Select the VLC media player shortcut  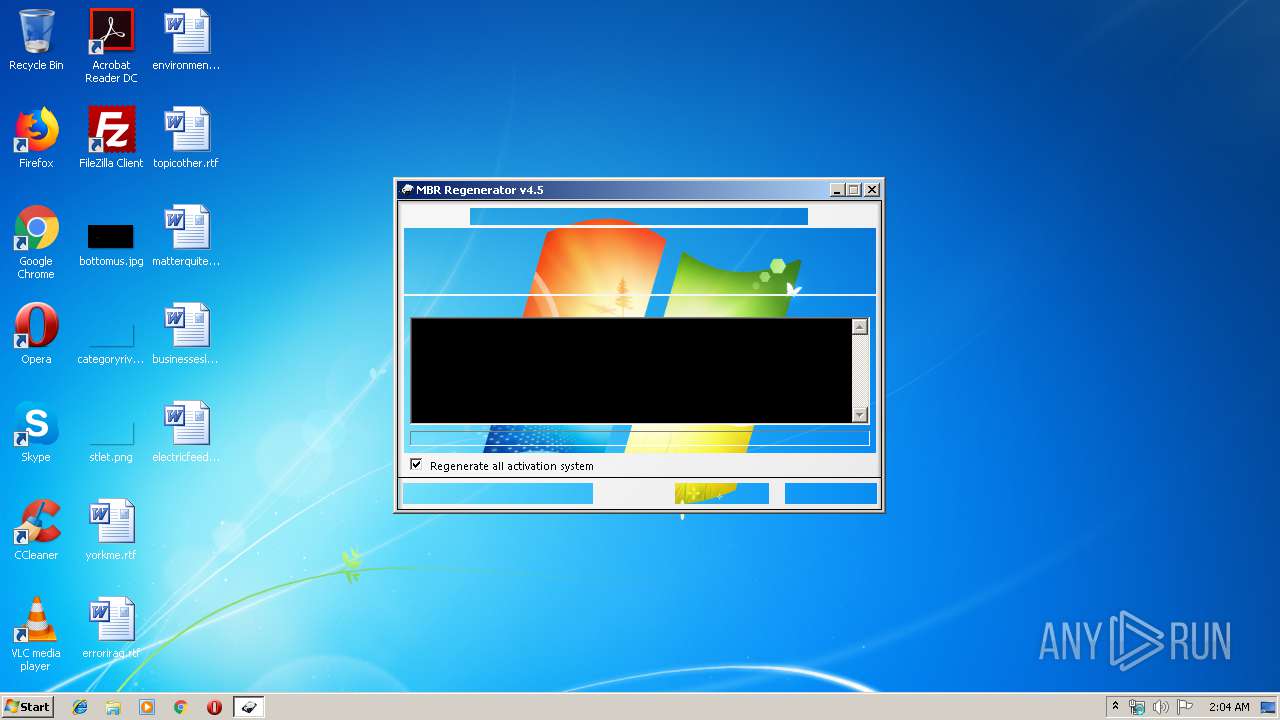(36, 634)
